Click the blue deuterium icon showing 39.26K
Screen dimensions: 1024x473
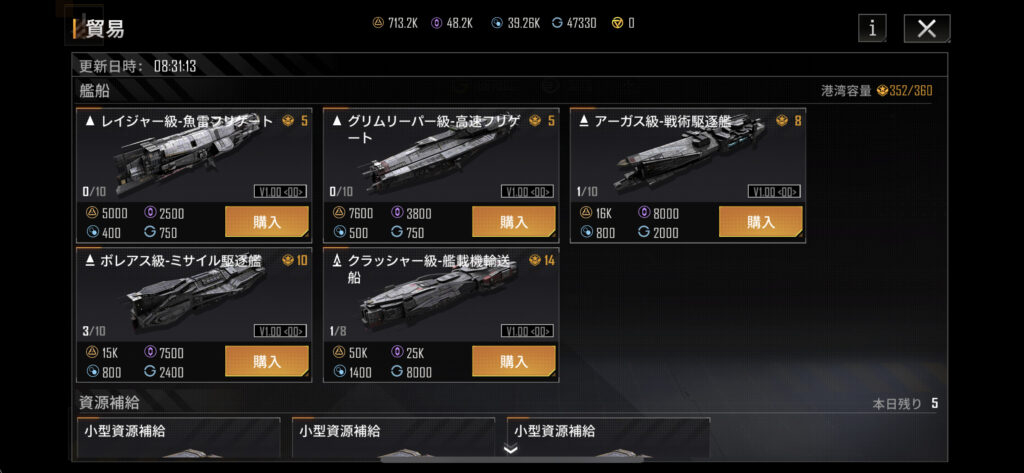[x=497, y=24]
